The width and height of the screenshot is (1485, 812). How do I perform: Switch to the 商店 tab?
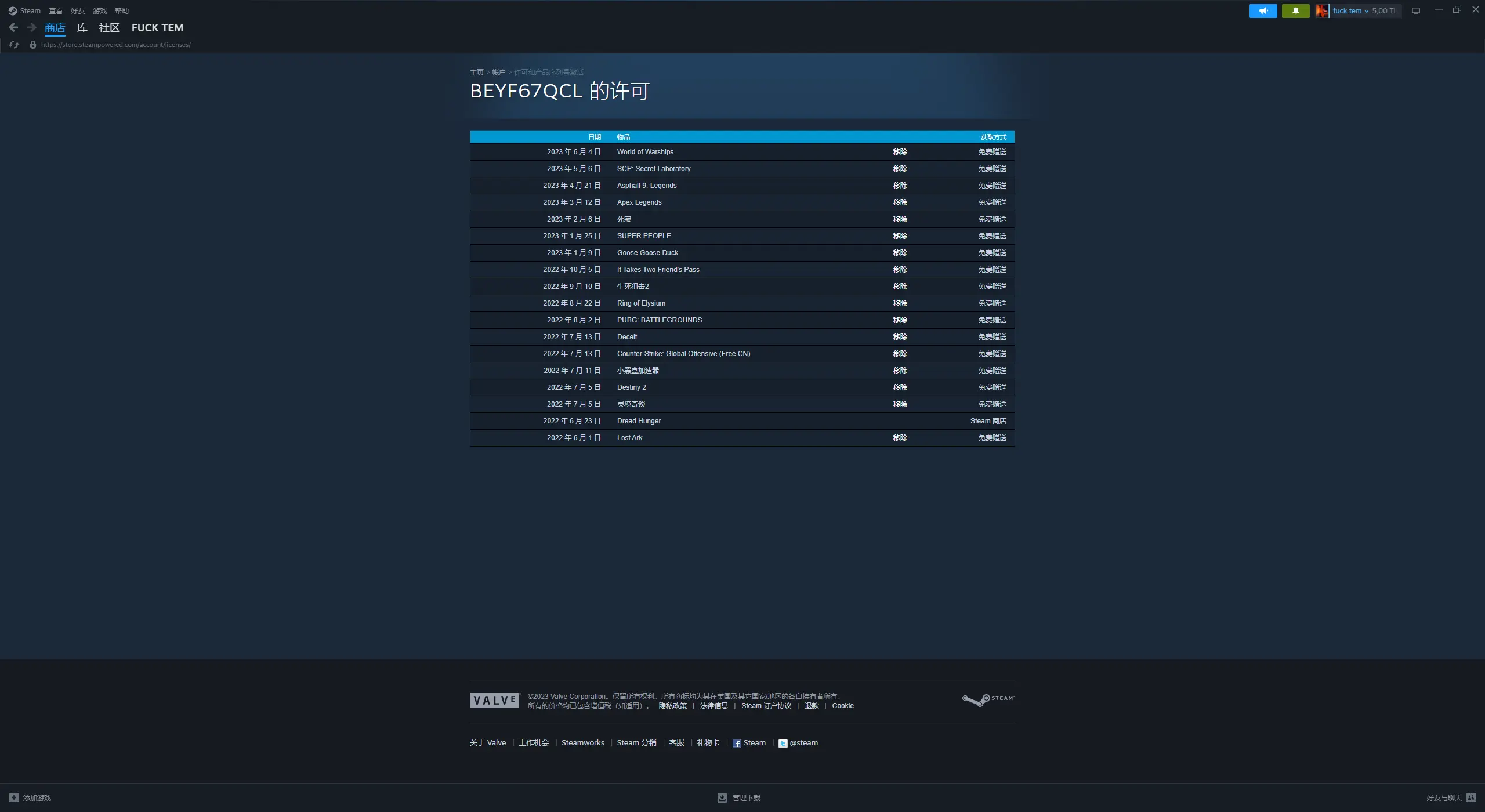pos(55,27)
